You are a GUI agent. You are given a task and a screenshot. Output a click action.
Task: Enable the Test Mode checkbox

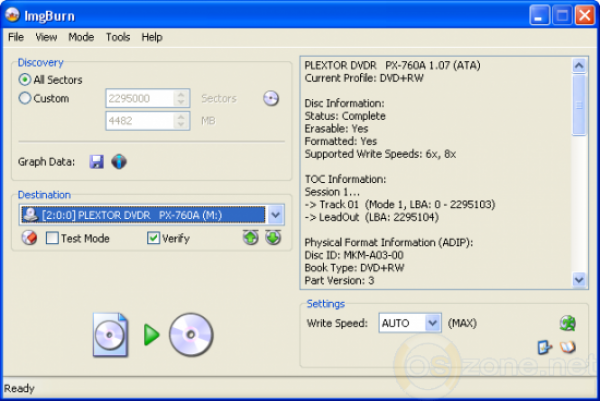pyautogui.click(x=52, y=238)
